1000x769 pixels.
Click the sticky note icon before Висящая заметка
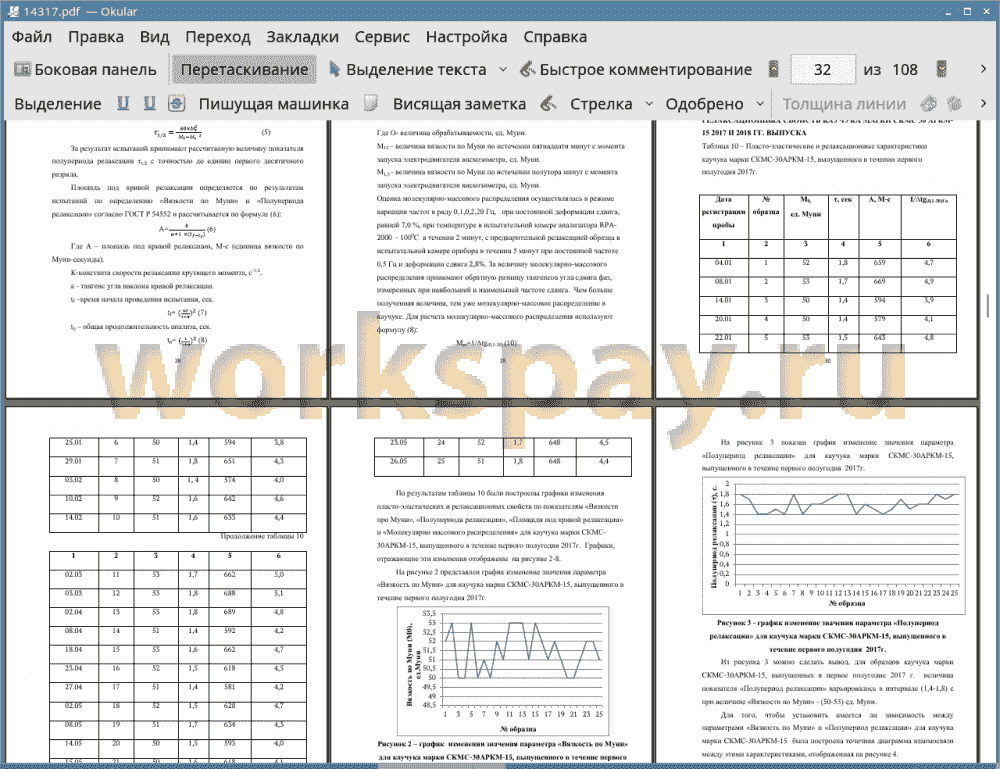371,103
